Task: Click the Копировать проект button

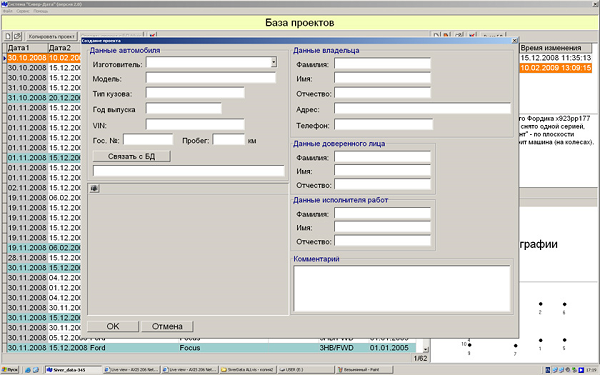Action: 51,36
